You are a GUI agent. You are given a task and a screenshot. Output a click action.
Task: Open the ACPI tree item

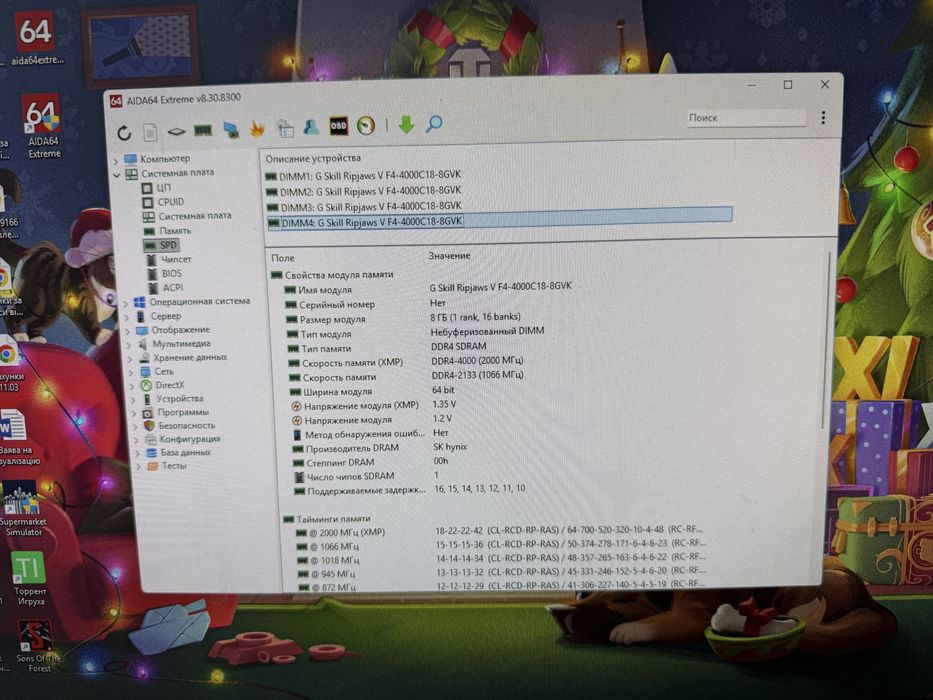166,288
